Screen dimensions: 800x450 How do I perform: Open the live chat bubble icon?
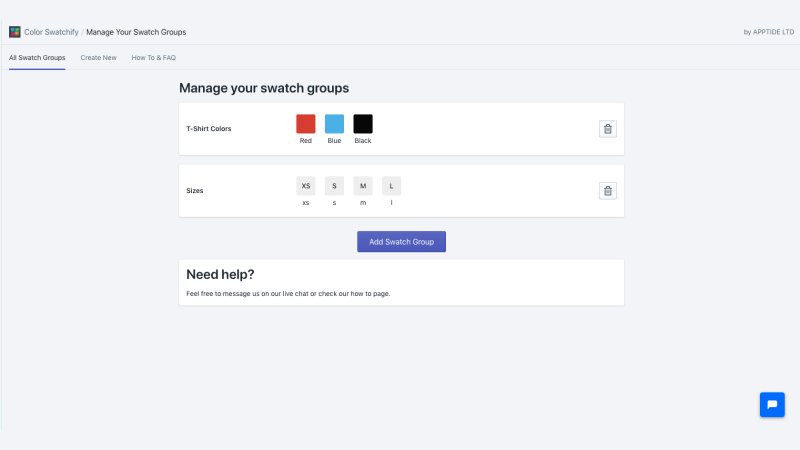pos(772,405)
